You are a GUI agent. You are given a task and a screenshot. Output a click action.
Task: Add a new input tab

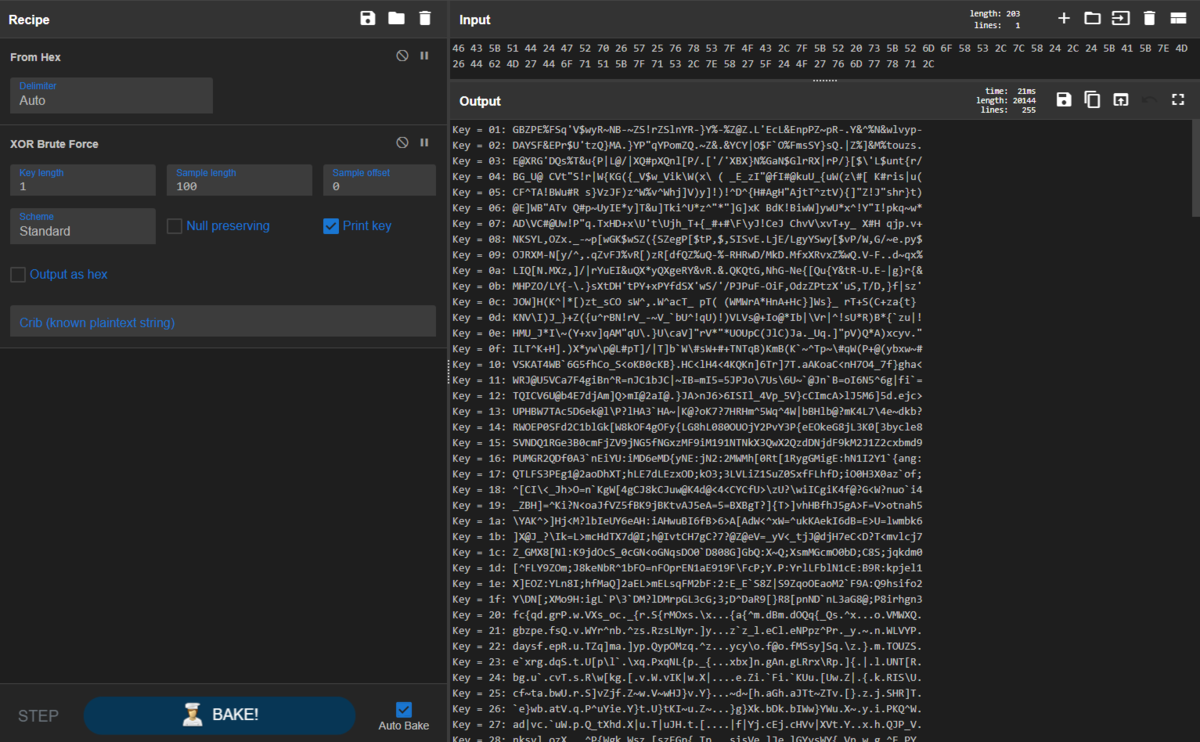click(x=1064, y=18)
